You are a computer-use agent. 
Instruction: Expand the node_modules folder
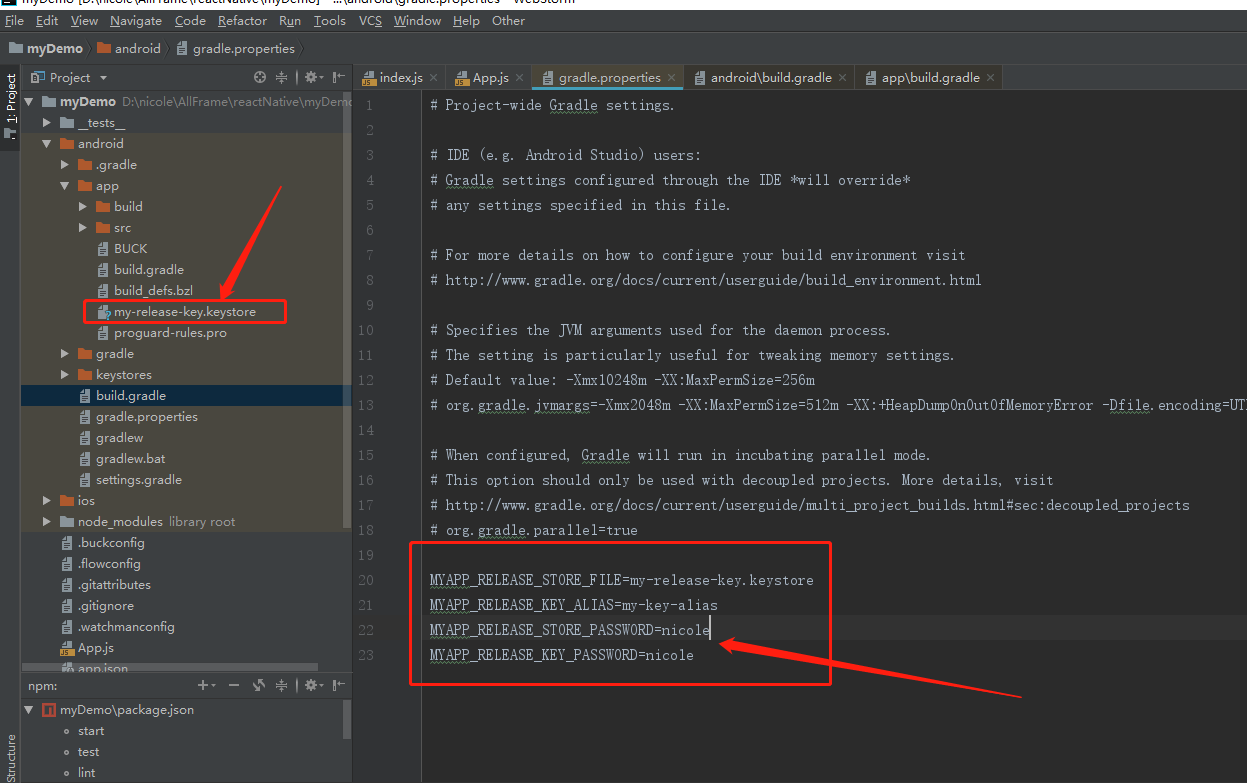coord(47,522)
